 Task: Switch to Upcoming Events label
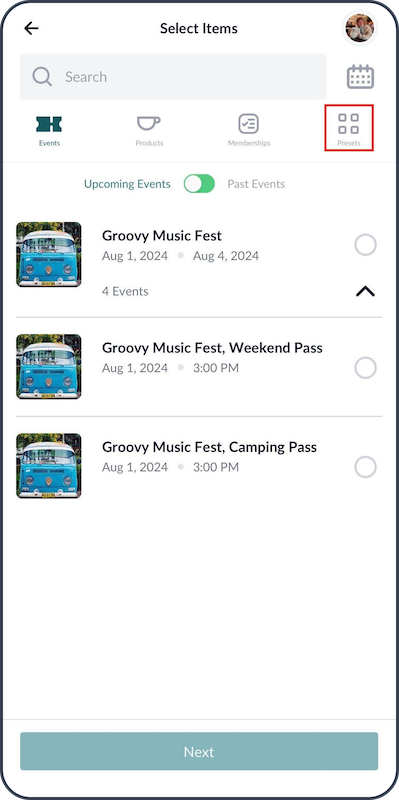coord(127,184)
